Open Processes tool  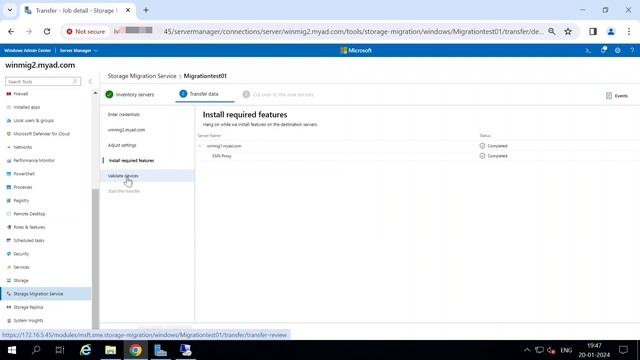22,187
